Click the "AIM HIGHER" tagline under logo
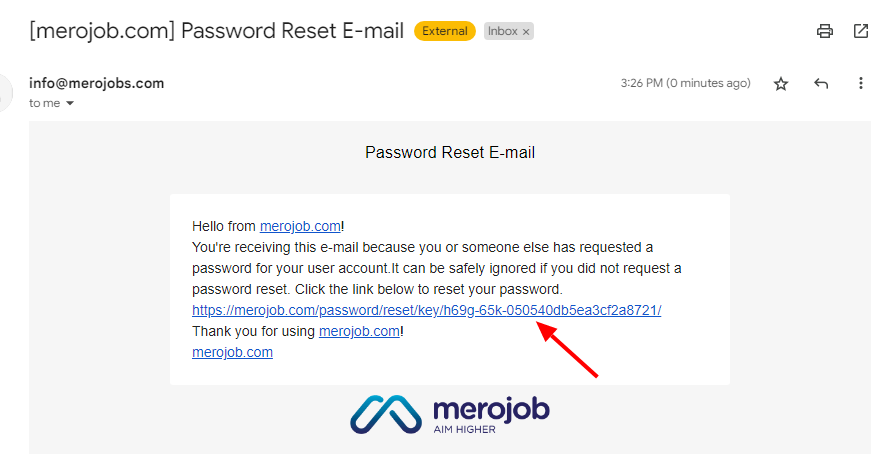 click(x=465, y=430)
